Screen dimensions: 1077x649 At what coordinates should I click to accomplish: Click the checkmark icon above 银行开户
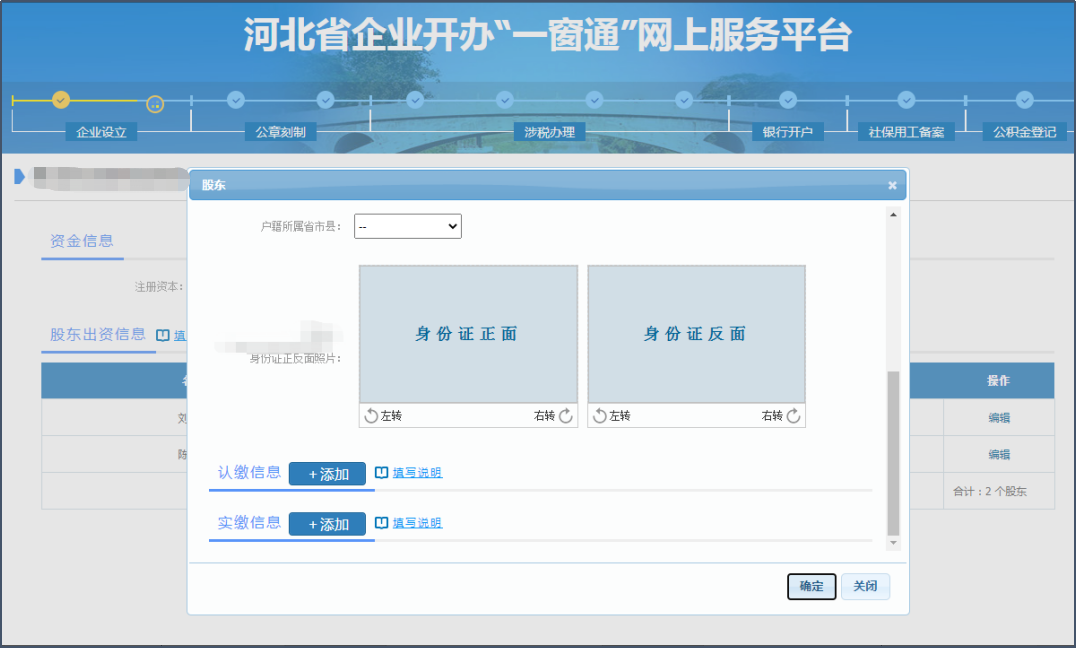tap(787, 100)
